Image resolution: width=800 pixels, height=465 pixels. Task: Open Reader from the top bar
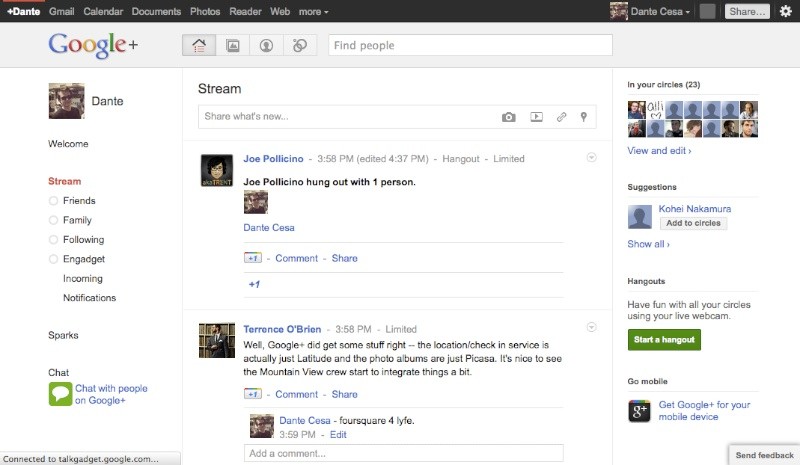(x=245, y=11)
